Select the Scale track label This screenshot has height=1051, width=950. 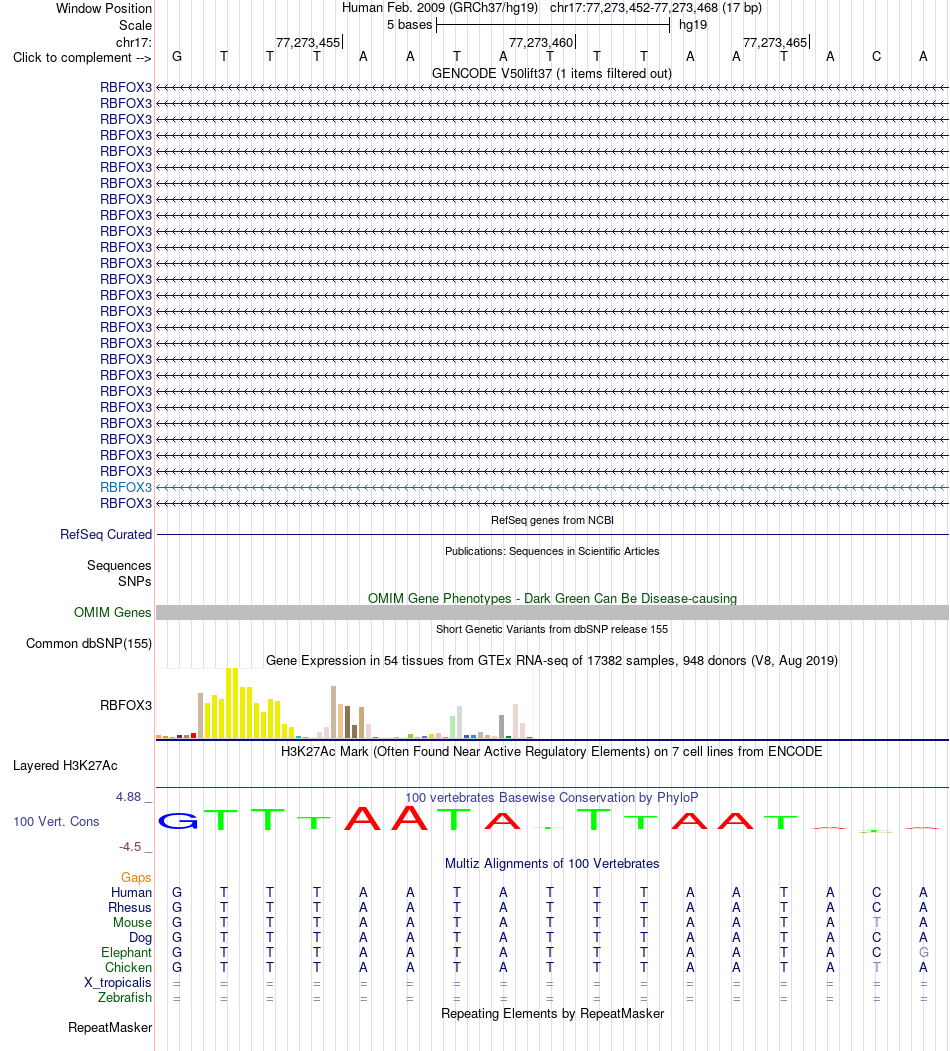click(x=135, y=25)
